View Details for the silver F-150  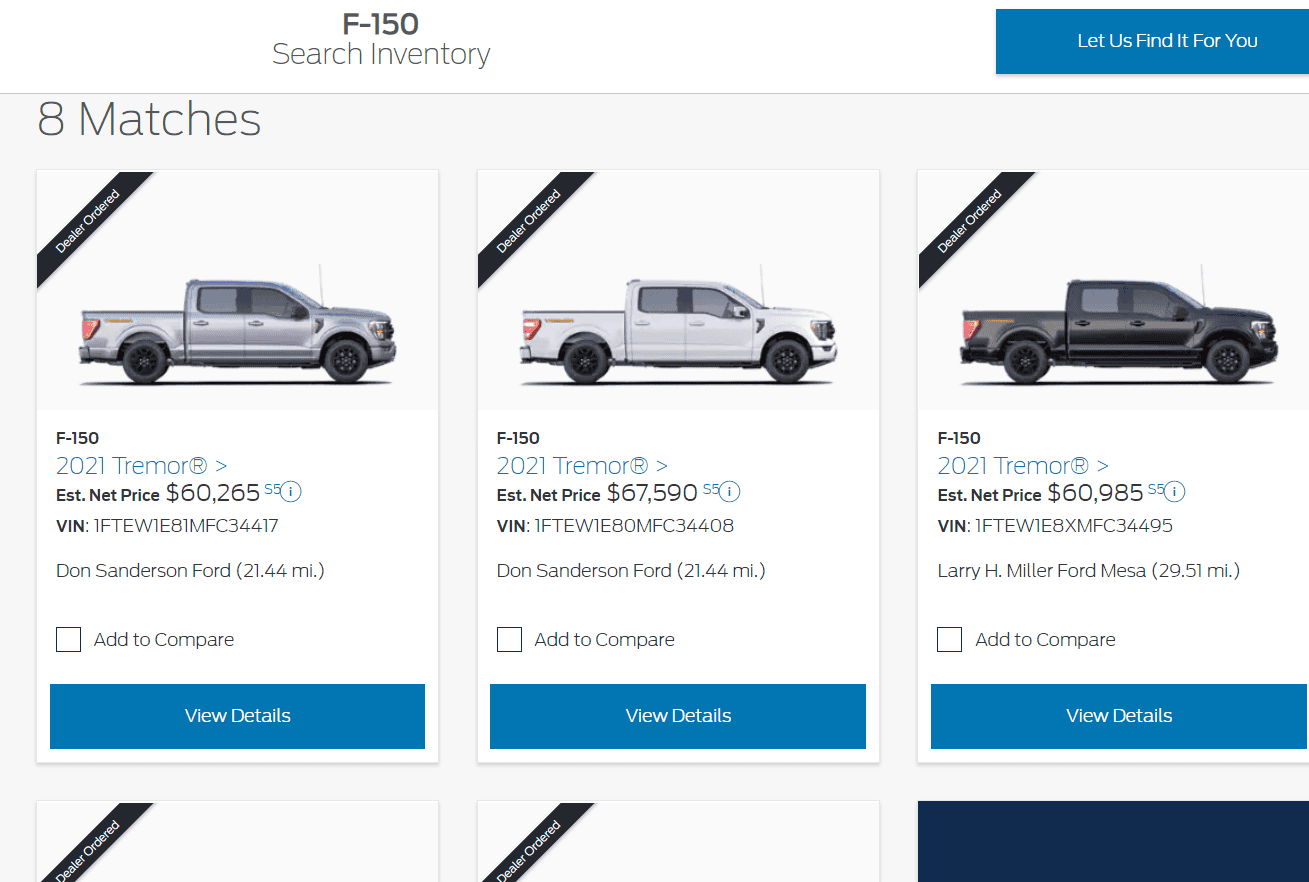tap(237, 716)
